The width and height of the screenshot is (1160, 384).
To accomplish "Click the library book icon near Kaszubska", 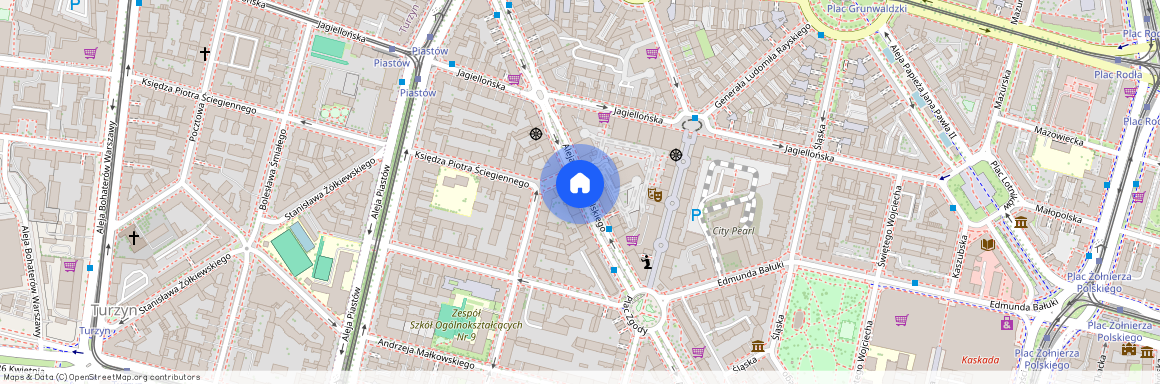I will click(x=987, y=244).
